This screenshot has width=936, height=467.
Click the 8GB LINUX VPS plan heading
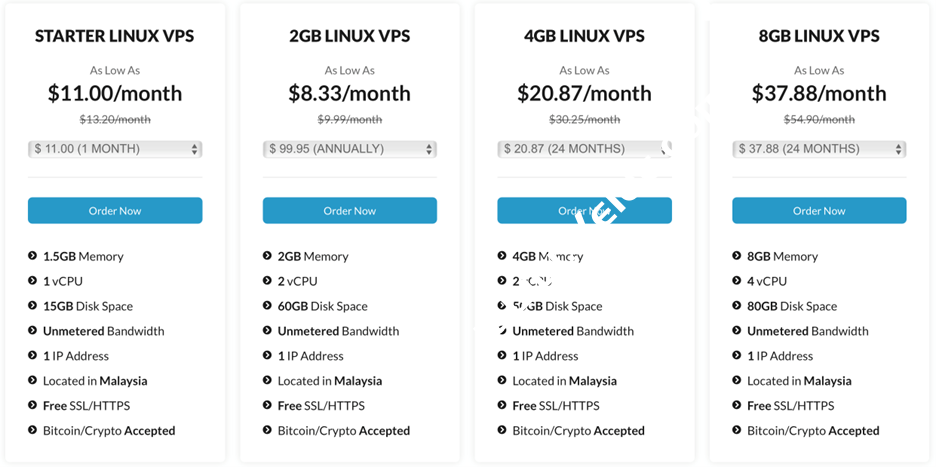coord(819,36)
